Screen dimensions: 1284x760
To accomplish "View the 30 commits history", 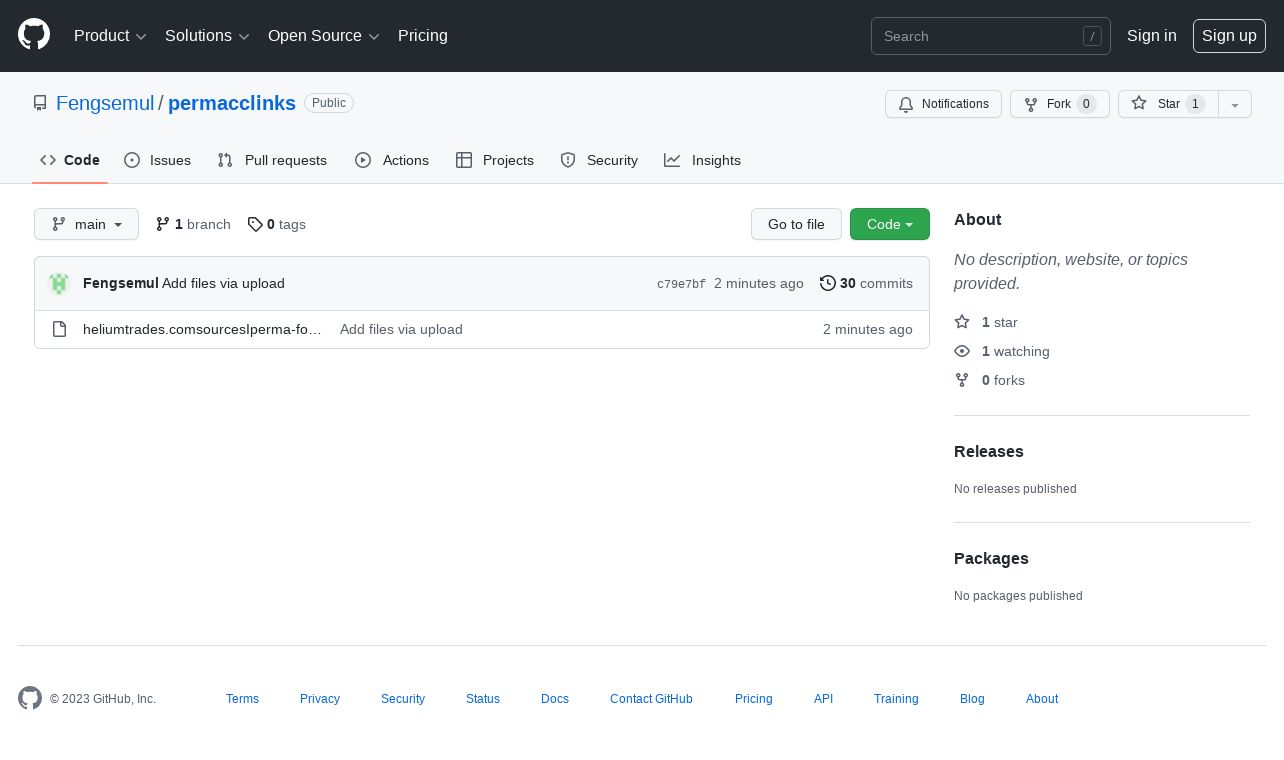I will [866, 283].
